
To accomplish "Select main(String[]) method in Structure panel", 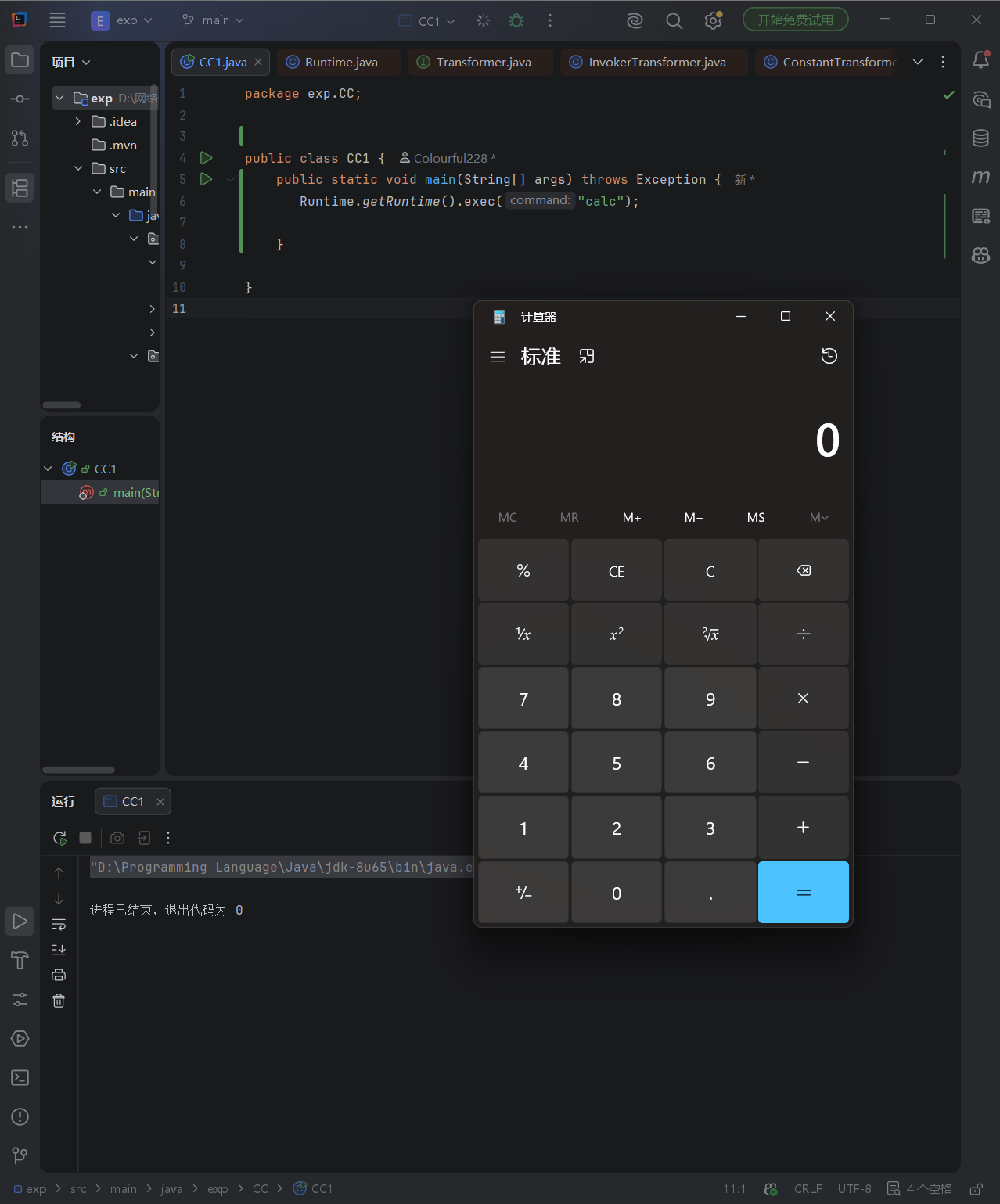I will (x=100, y=492).
